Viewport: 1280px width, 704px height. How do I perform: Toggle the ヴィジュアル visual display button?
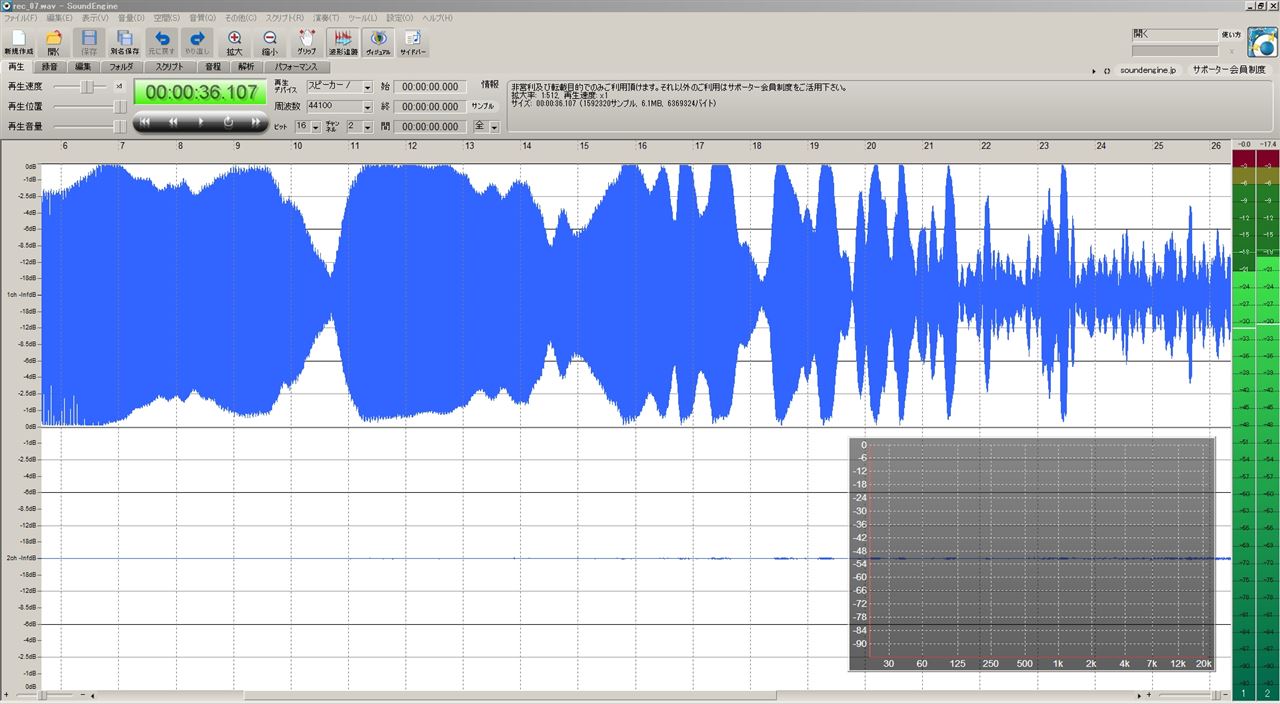tap(379, 42)
